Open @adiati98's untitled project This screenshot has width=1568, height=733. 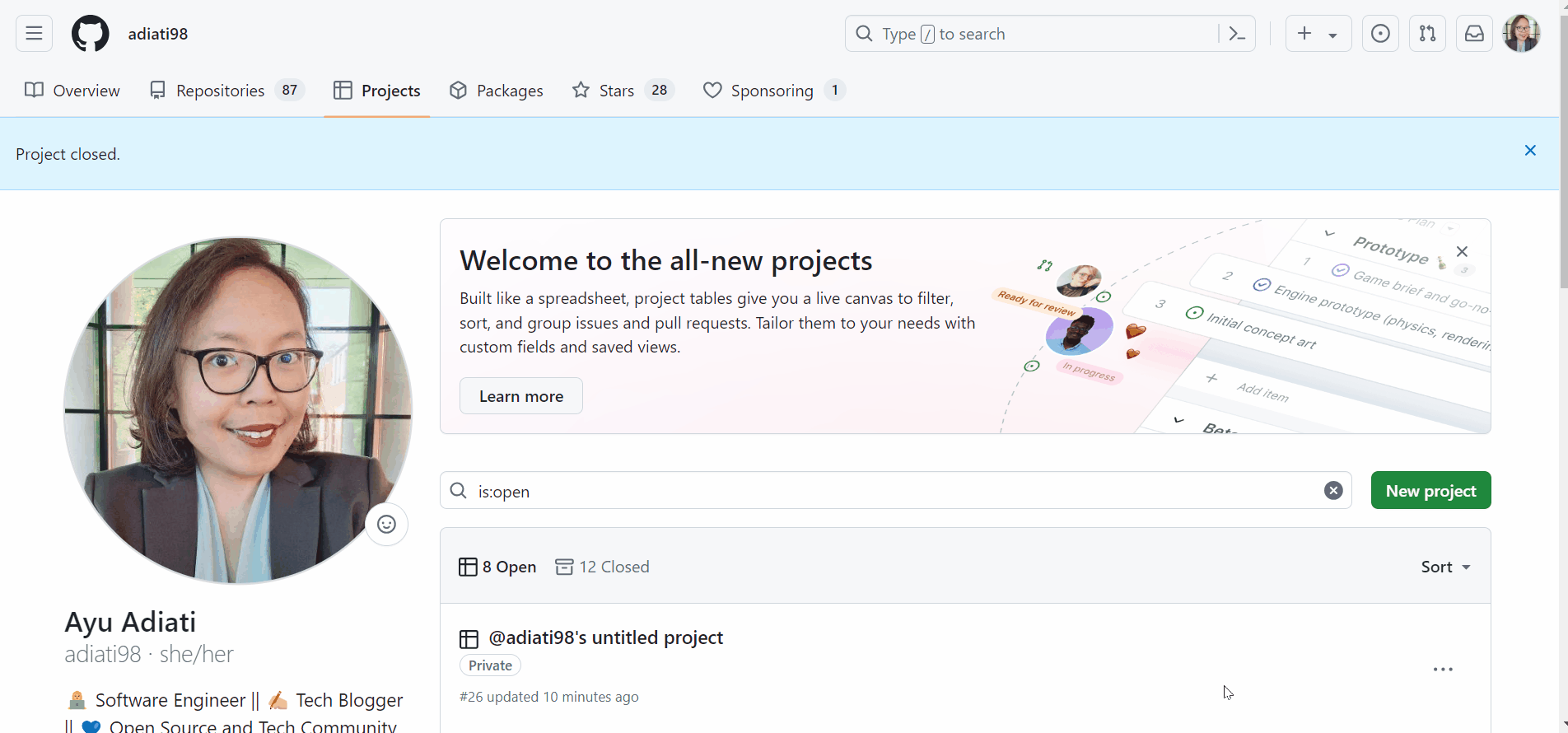tap(606, 637)
